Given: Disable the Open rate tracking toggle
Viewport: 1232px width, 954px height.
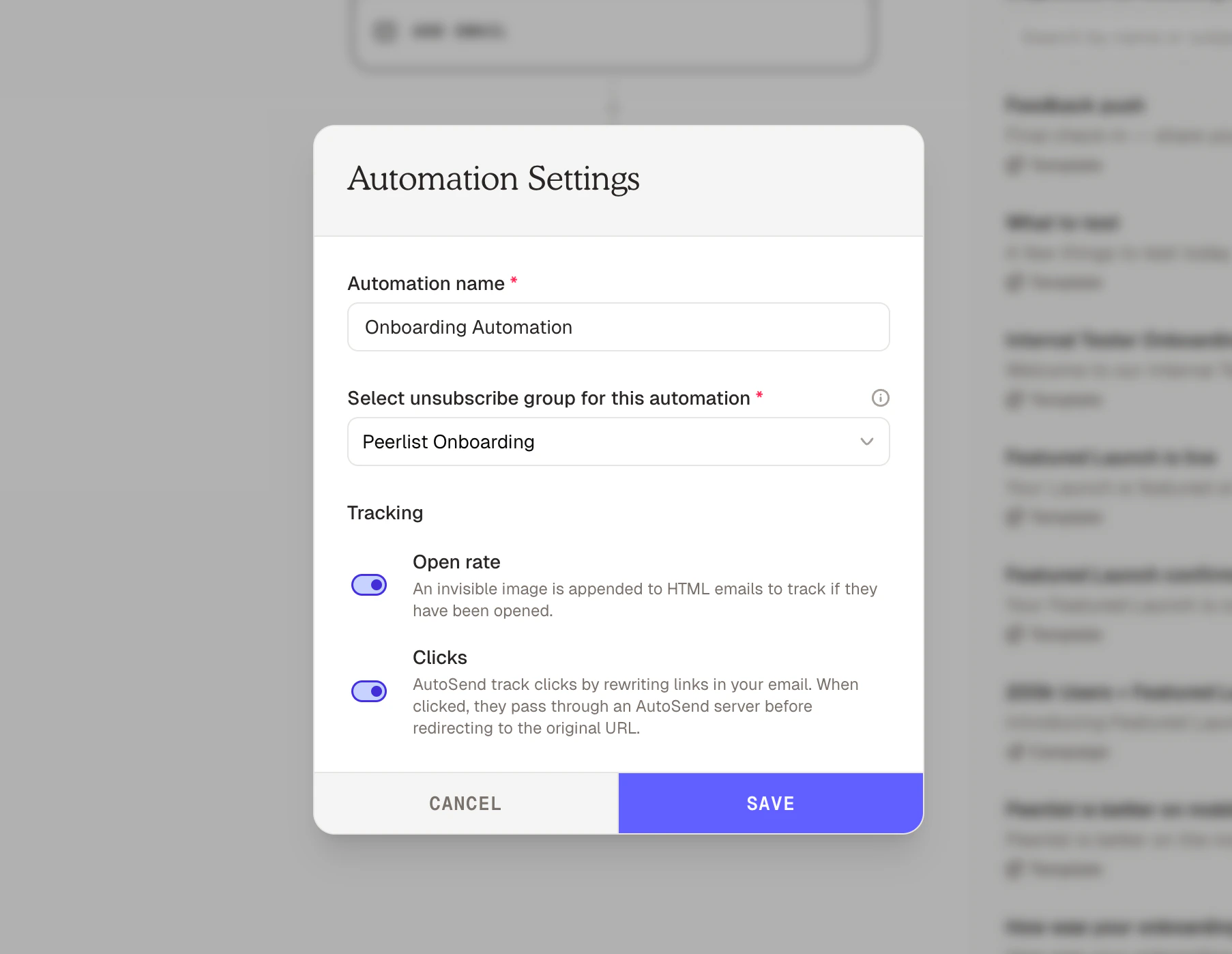Looking at the screenshot, I should click(x=369, y=584).
